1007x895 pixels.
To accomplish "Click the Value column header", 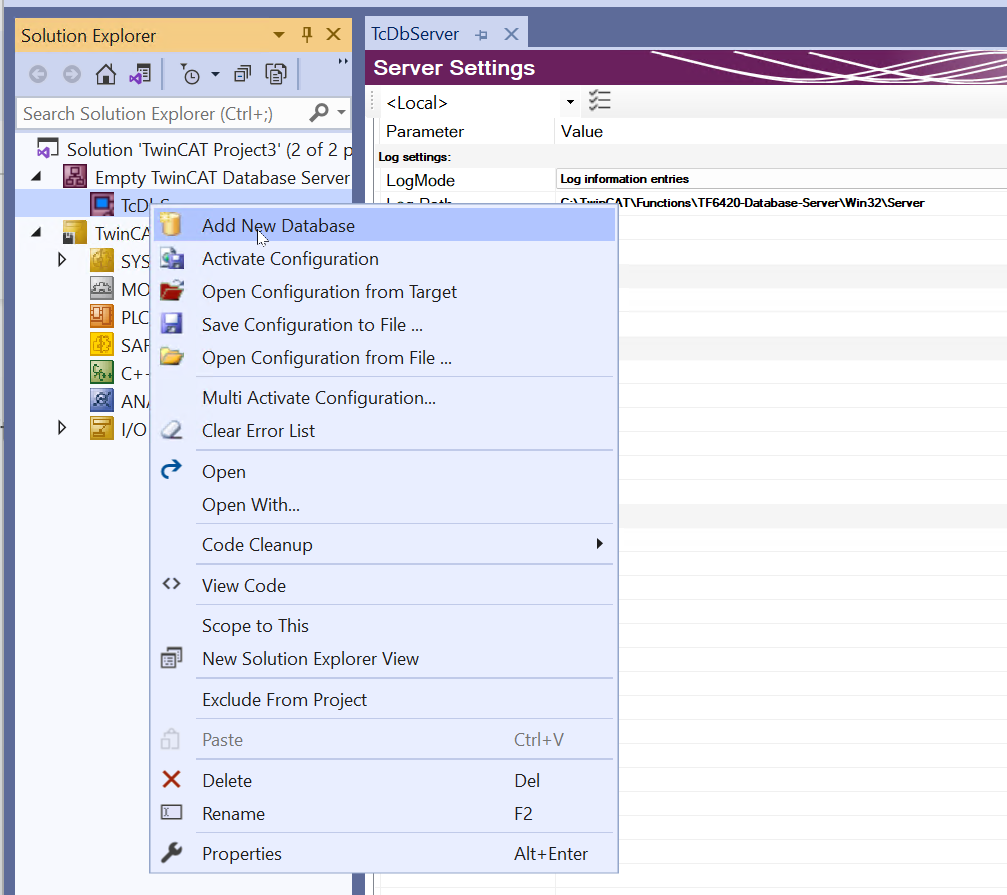I will click(582, 132).
